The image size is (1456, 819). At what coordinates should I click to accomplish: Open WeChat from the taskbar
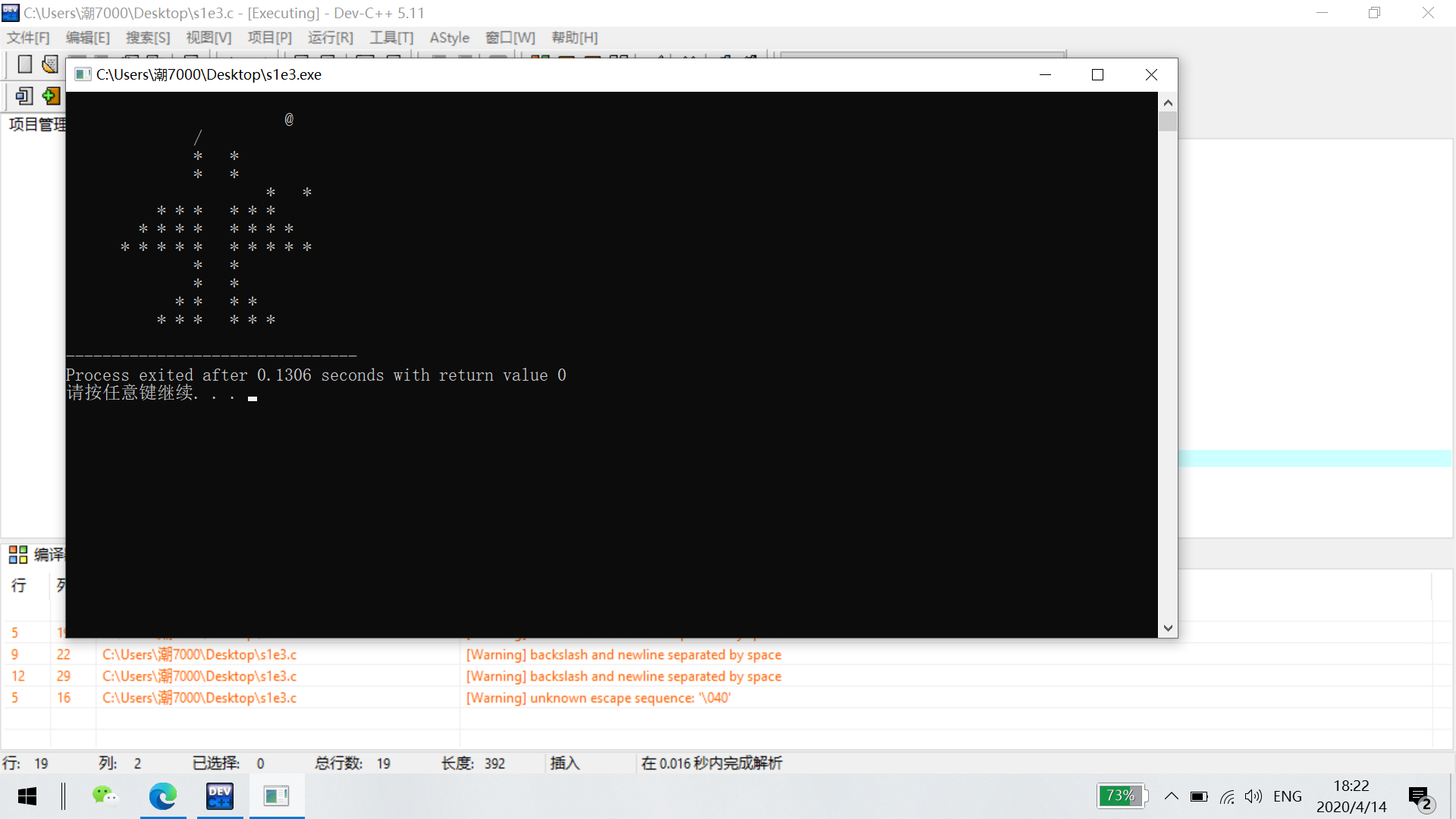point(105,796)
